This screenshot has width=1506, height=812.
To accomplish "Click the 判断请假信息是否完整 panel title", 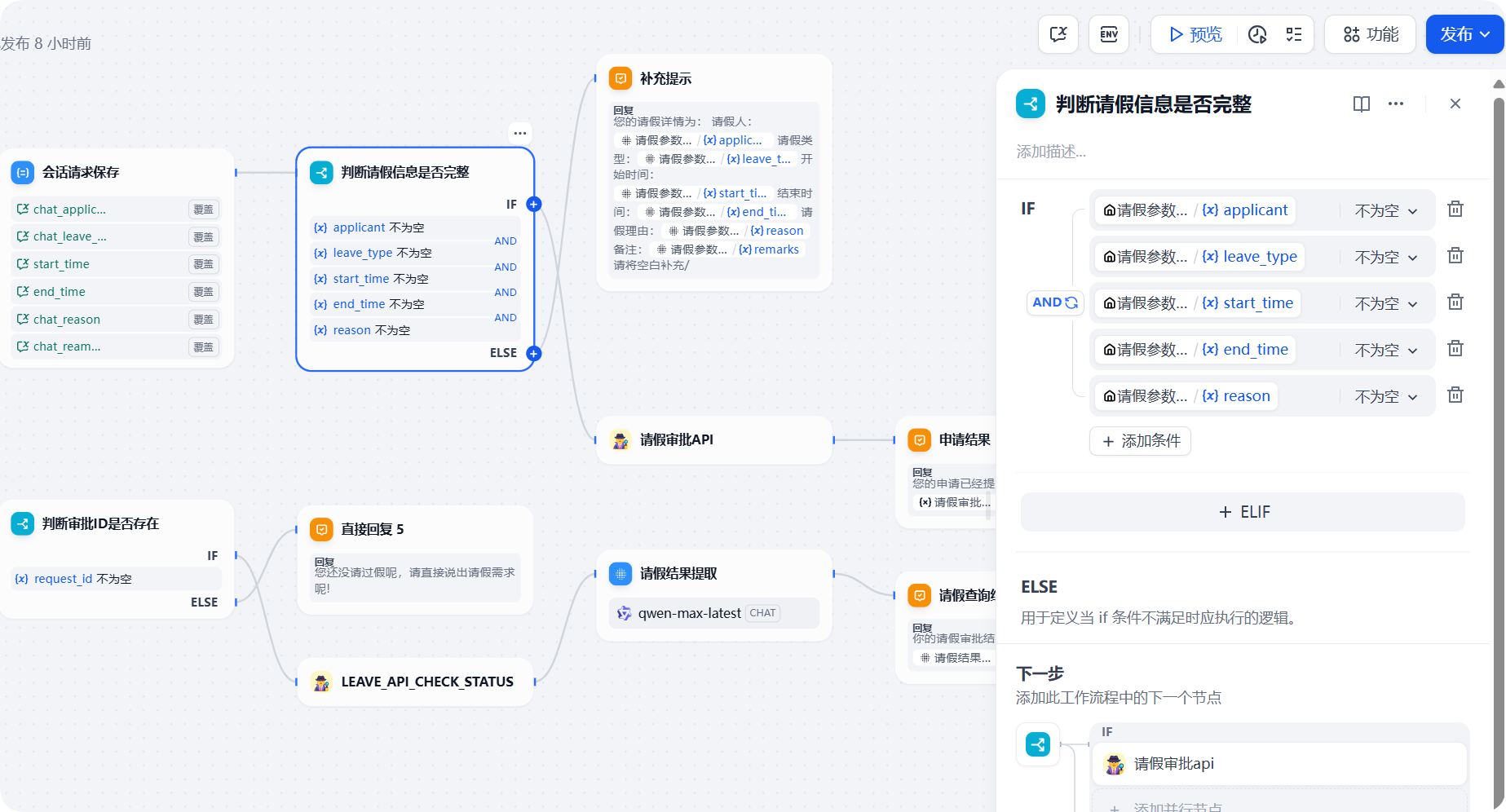I will (x=1153, y=104).
